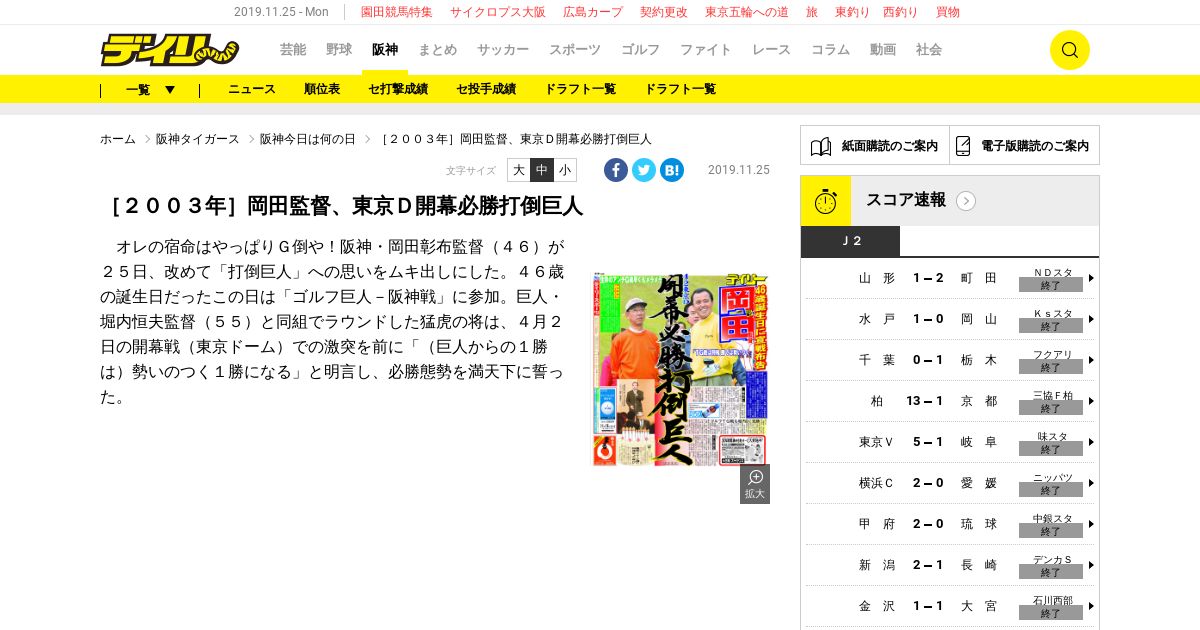Expand the 東京V 5-1 岐阜 match arrow
Image resolution: width=1200 pixels, height=630 pixels.
(x=1091, y=442)
